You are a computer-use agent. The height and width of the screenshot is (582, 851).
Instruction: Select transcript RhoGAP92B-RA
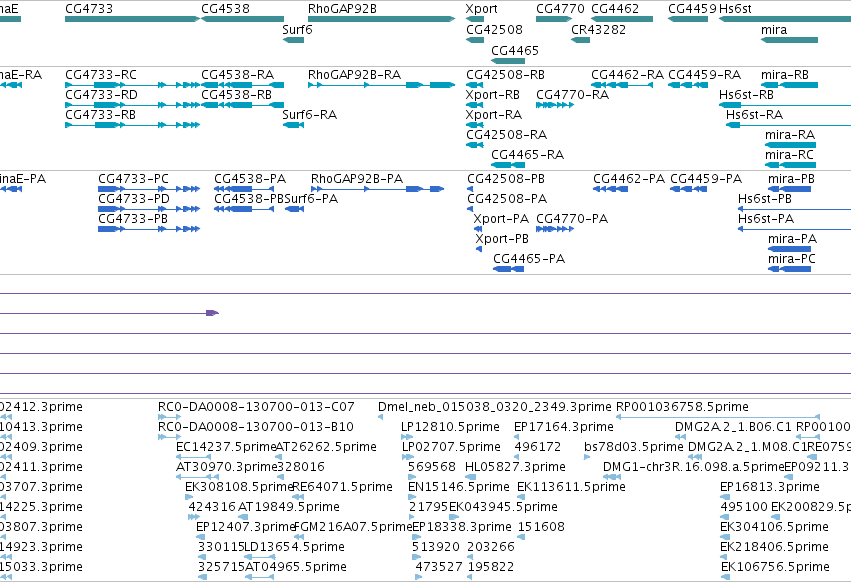coord(354,74)
